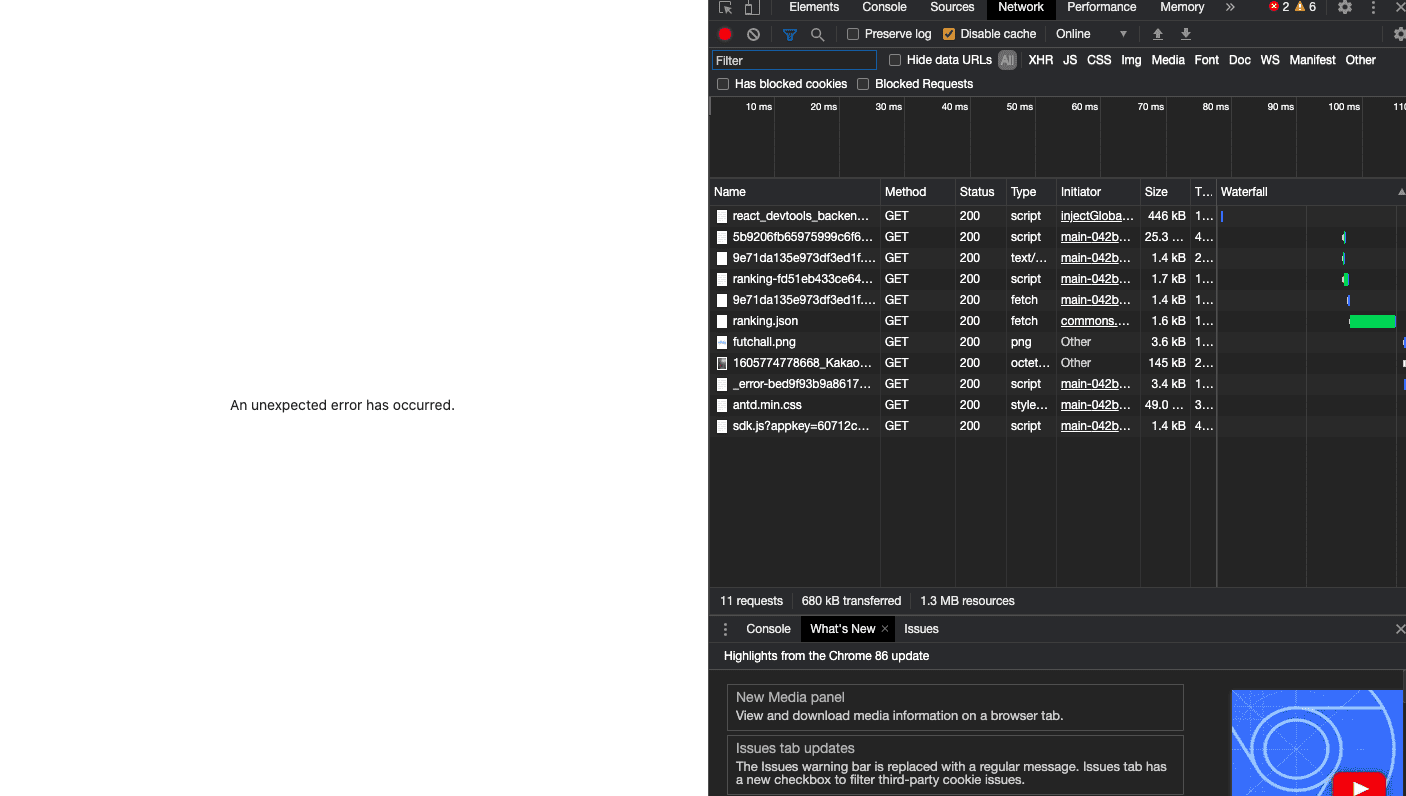The height and width of the screenshot is (796, 1406).
Task: Open network search with magnifier icon
Action: click(817, 34)
